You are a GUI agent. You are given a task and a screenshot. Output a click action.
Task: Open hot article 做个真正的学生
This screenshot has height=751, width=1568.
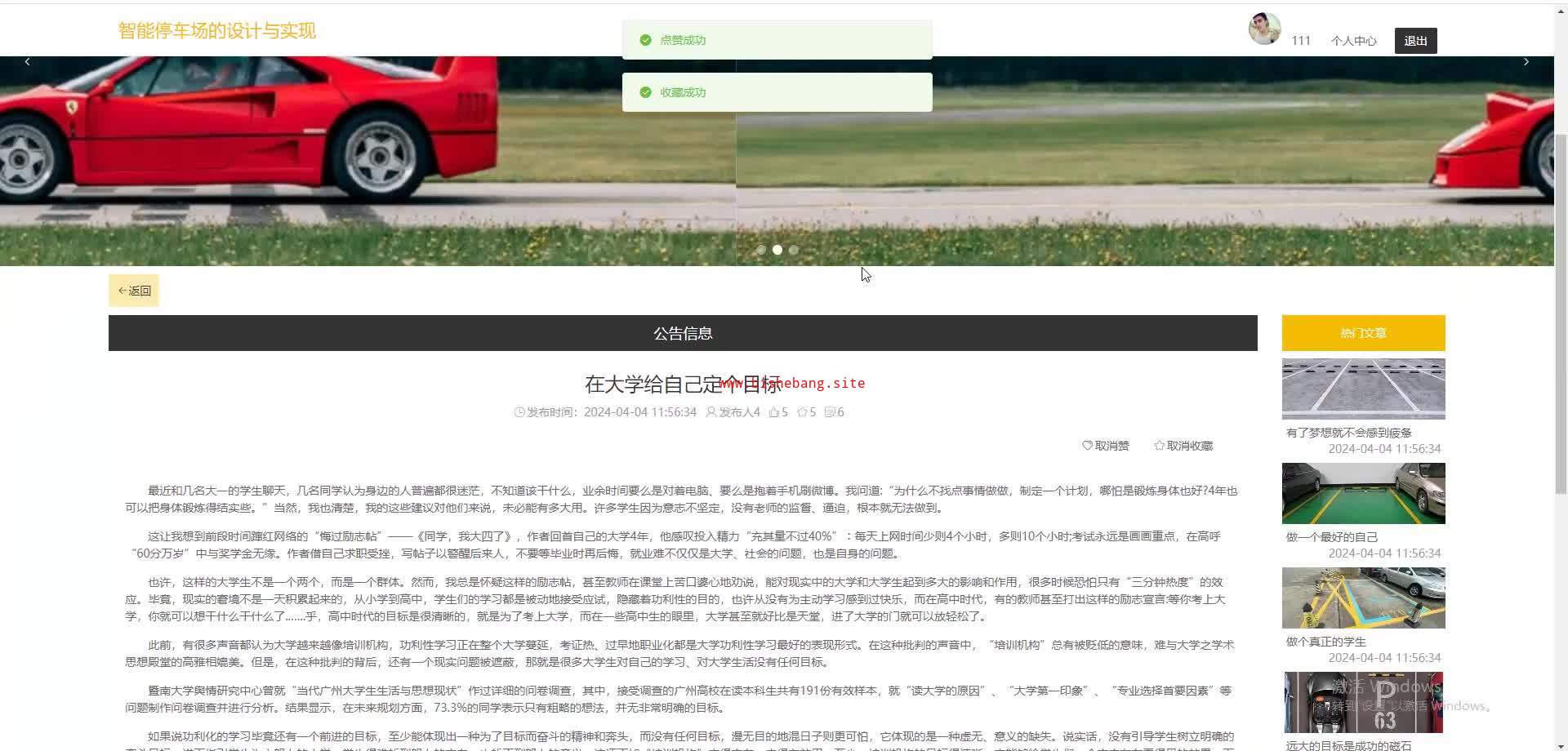click(1326, 642)
